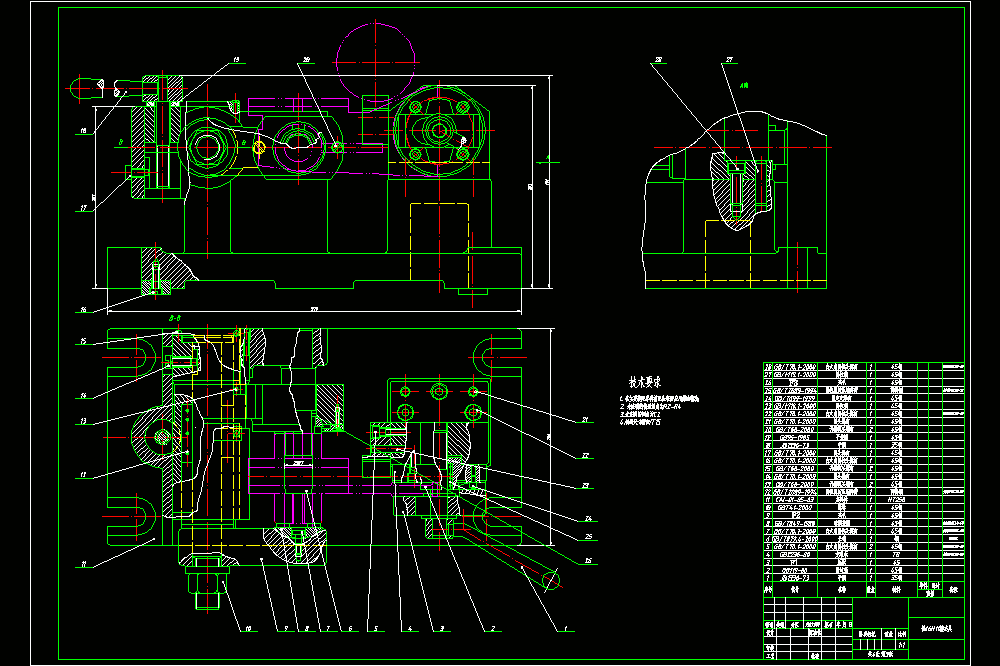Select part callout number 17

tap(83, 208)
